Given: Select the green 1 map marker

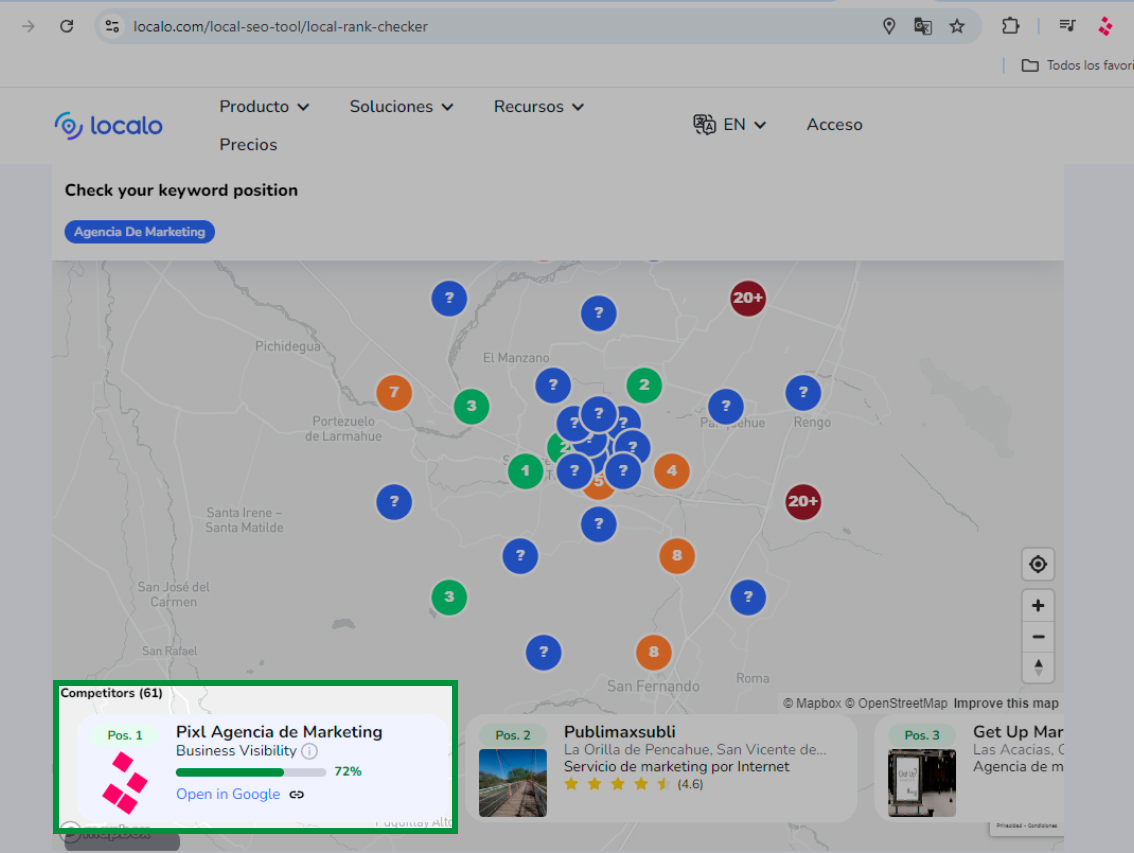Looking at the screenshot, I should click(x=526, y=471).
